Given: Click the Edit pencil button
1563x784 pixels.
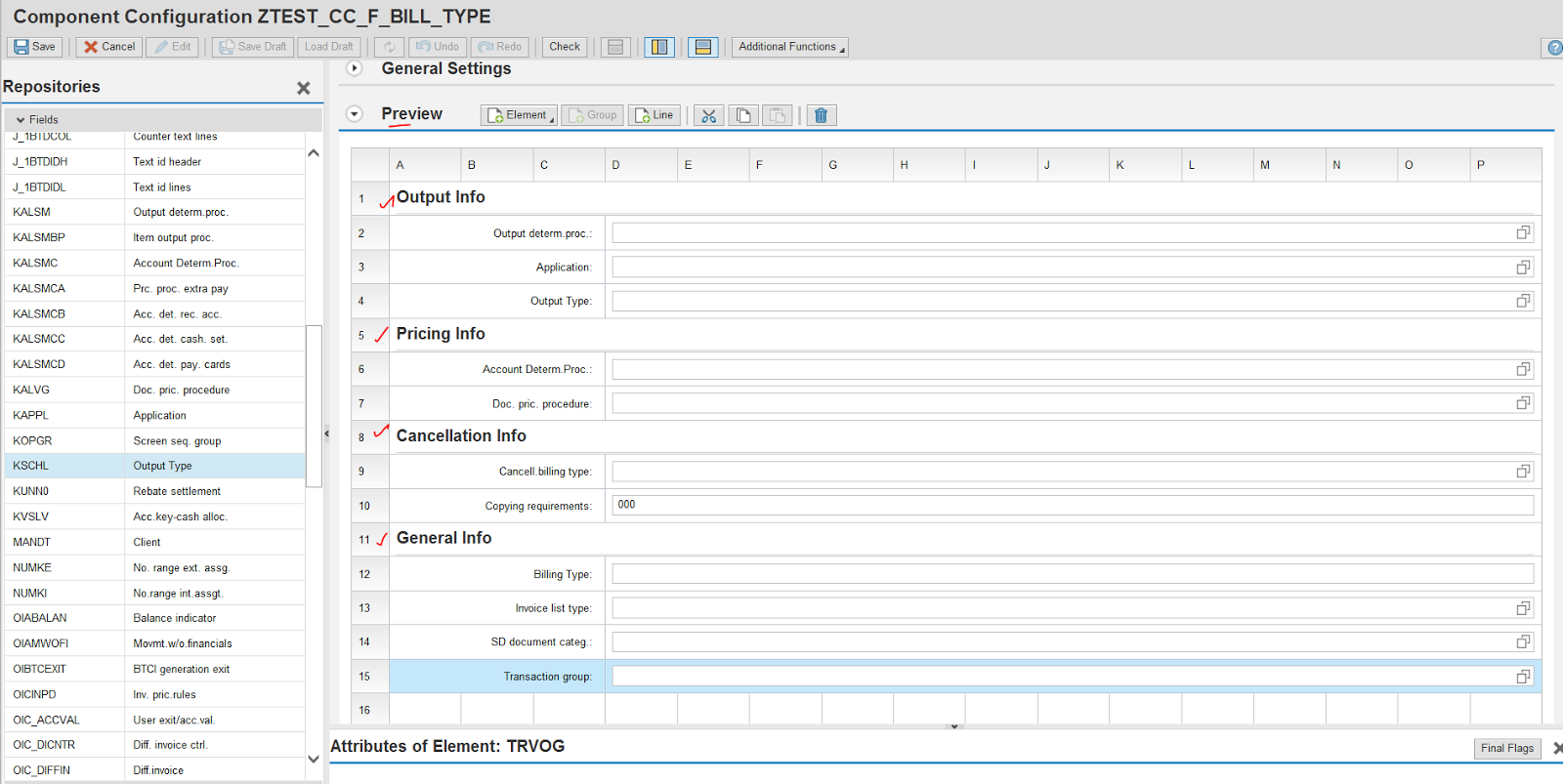Looking at the screenshot, I should click(x=172, y=47).
